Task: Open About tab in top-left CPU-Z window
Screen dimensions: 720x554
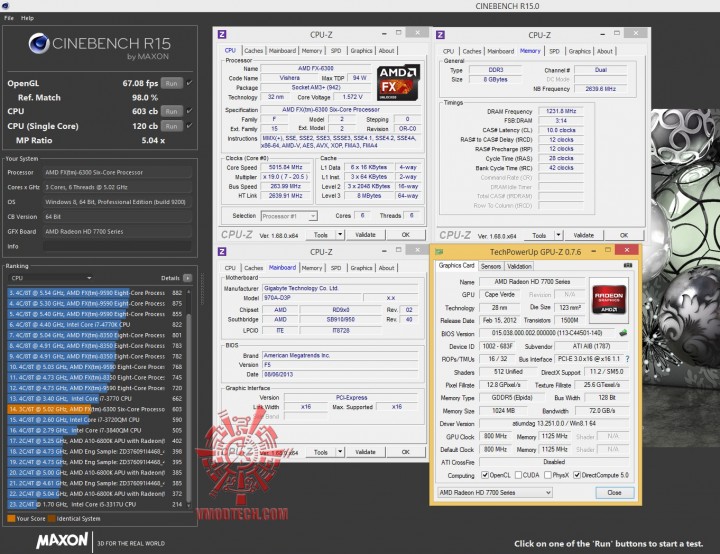Action: 386,51
